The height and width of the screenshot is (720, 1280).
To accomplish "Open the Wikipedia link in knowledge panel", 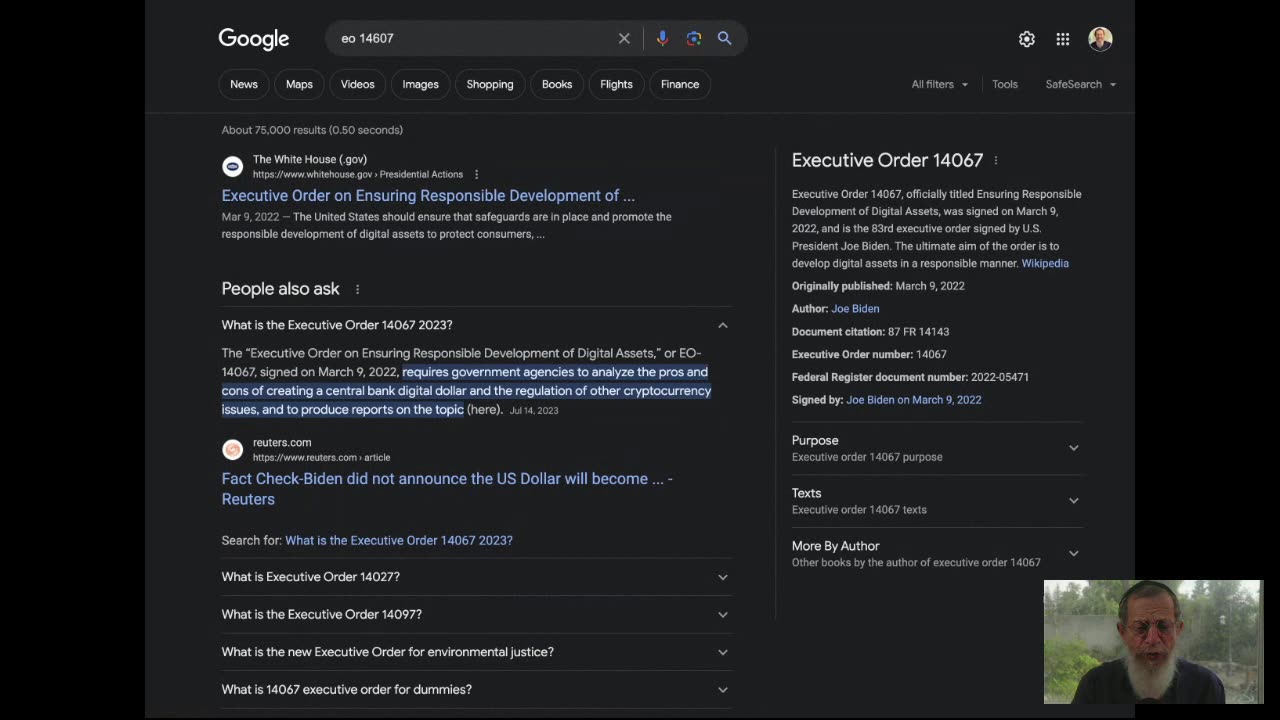I will [1045, 263].
